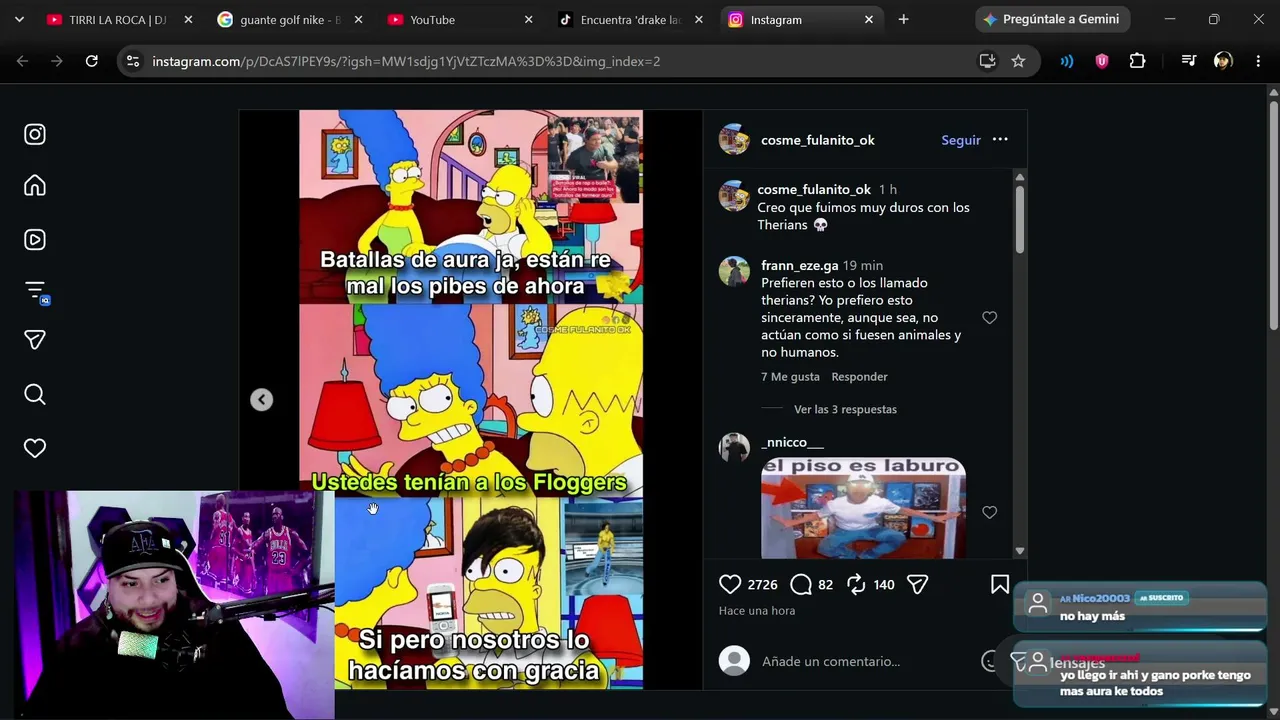This screenshot has height=720, width=1280.
Task: Reload the Instagram page
Action: tap(91, 61)
